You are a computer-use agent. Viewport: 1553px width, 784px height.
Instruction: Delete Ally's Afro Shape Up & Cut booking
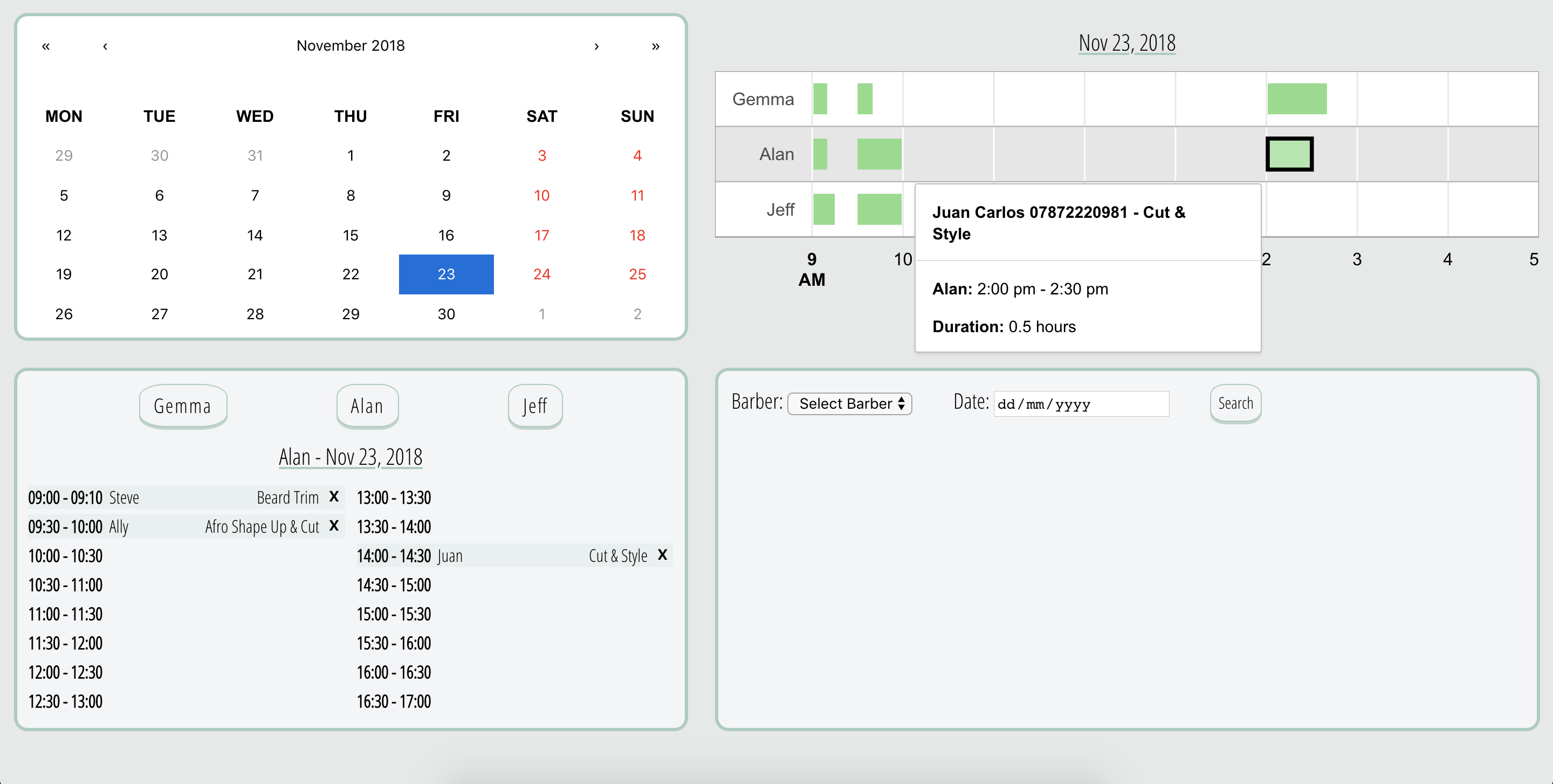click(x=334, y=526)
